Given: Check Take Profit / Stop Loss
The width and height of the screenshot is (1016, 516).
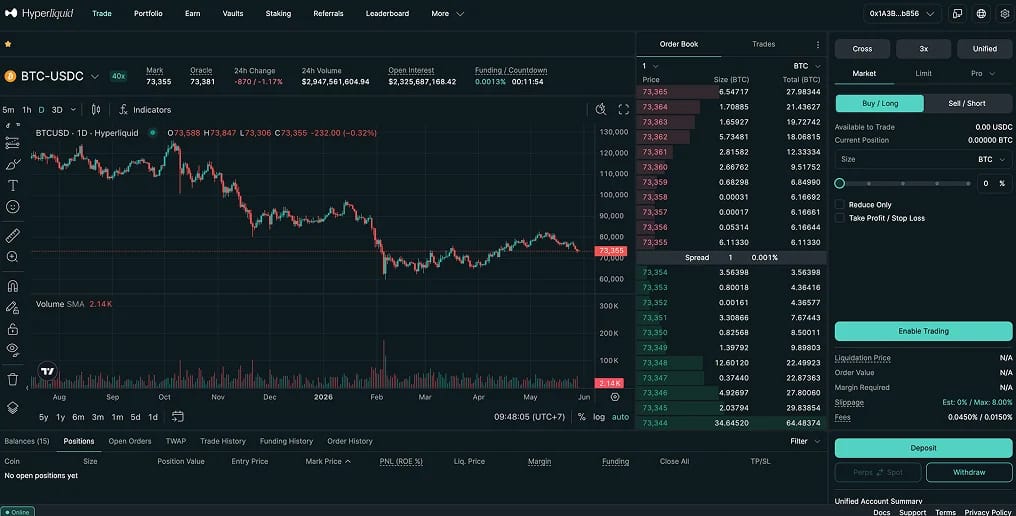Looking at the screenshot, I should point(840,218).
